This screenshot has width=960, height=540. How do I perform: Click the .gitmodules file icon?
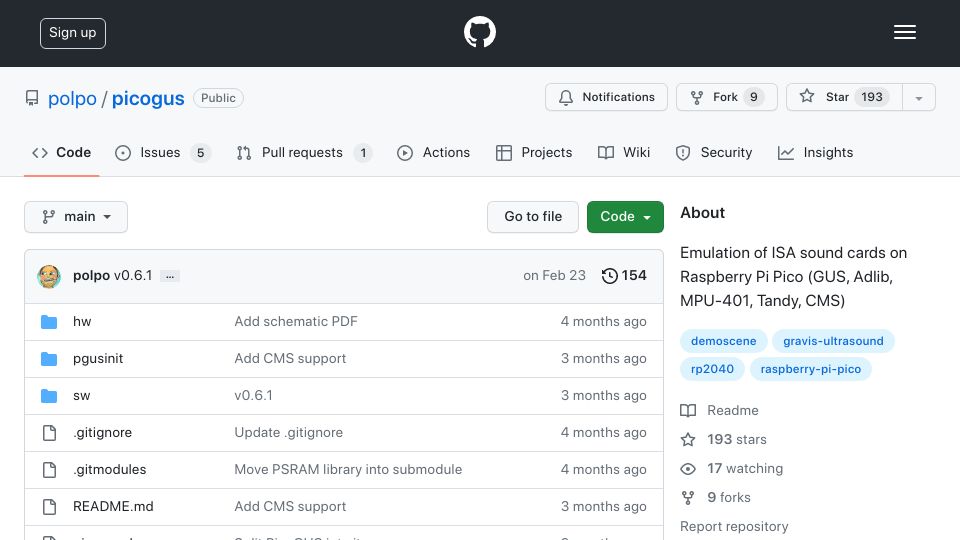tap(49, 470)
